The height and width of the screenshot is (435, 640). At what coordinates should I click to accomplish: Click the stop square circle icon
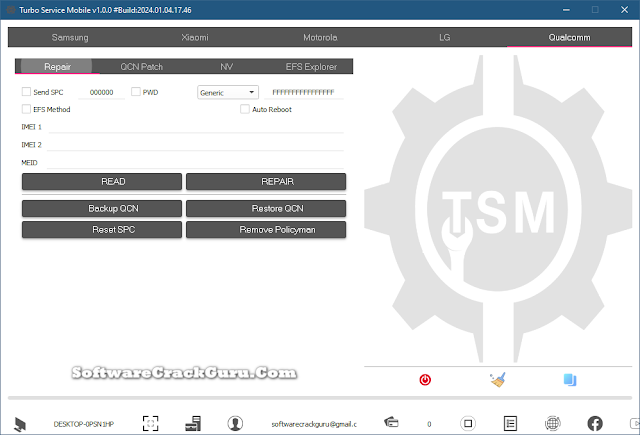click(468, 424)
